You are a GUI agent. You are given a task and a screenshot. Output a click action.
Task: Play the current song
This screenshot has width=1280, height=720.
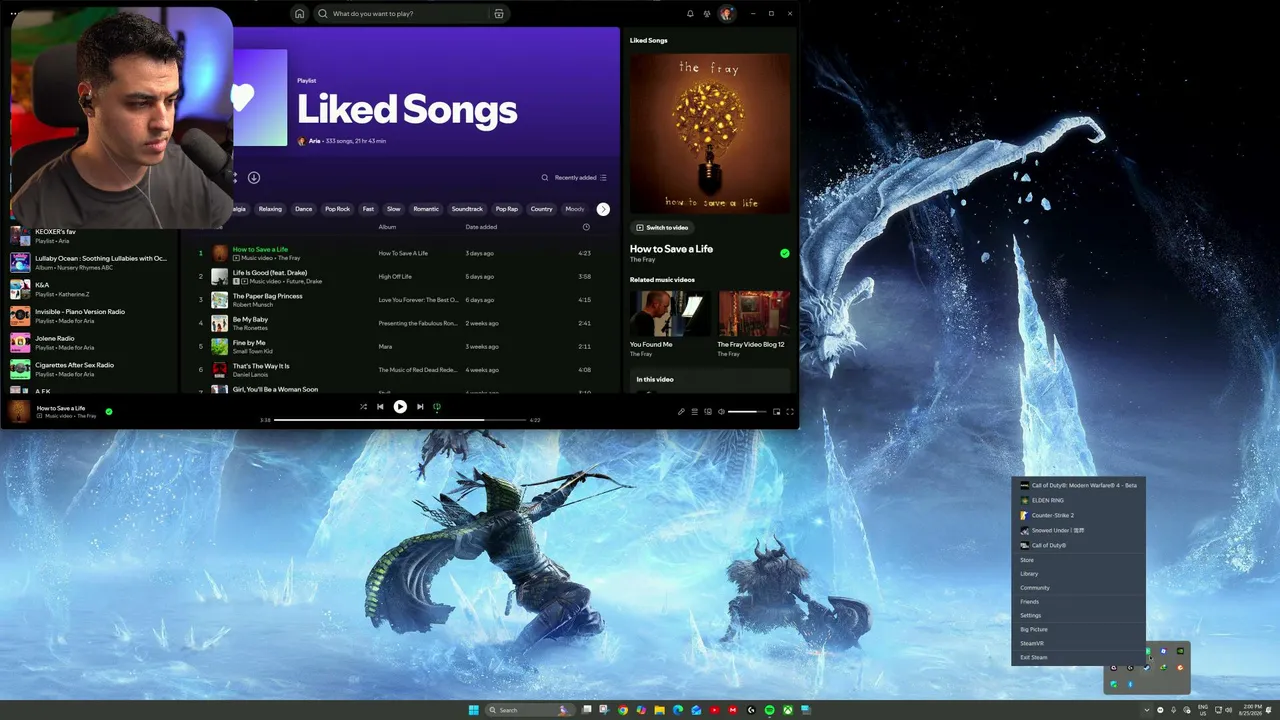coord(400,407)
